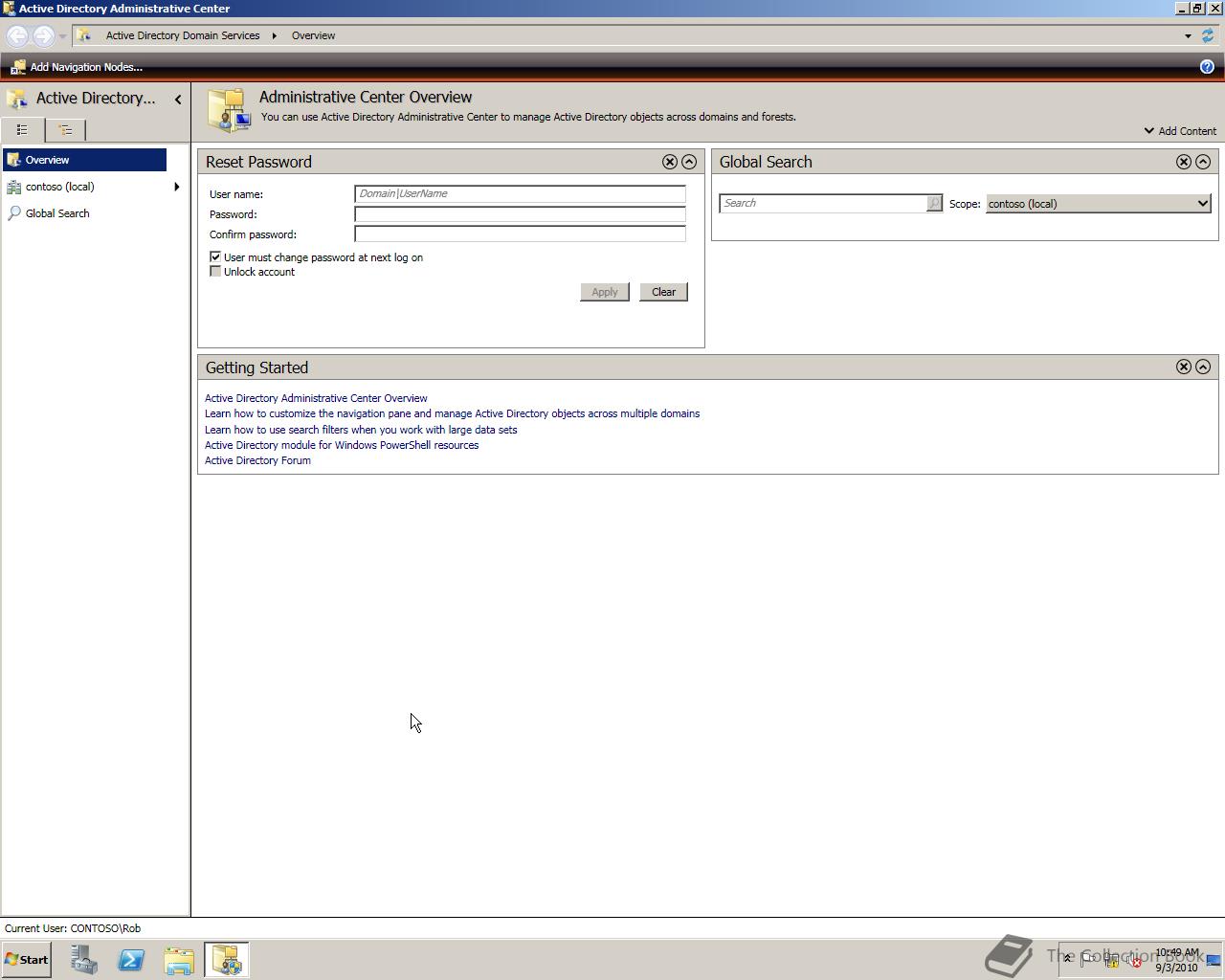Viewport: 1225px width, 980px height.
Task: Click Active Directory Domain Services breadcrumb
Action: (x=183, y=35)
